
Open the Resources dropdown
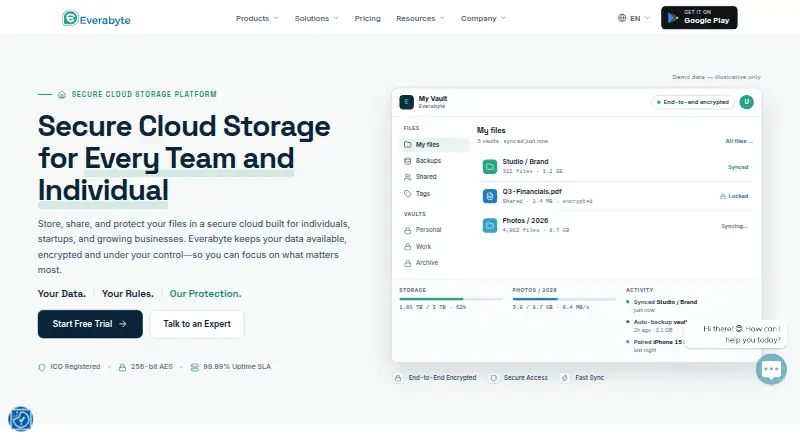tap(420, 18)
